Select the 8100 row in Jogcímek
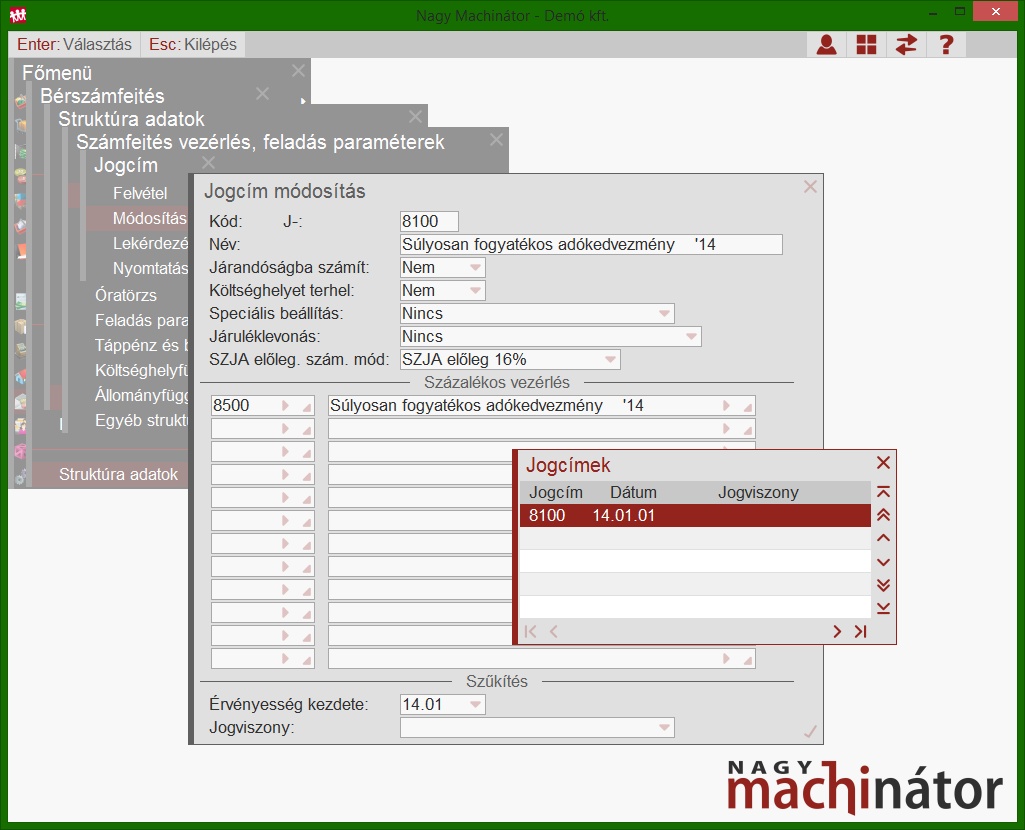The width and height of the screenshot is (1025, 830). [695, 515]
